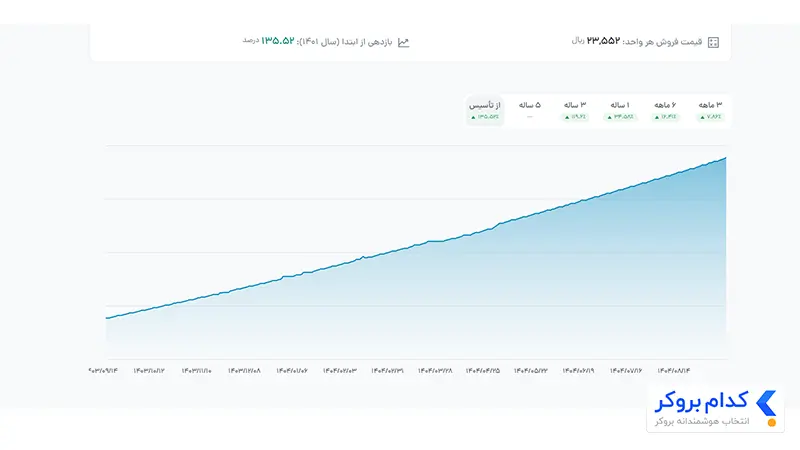Click the ۱۴۰۳/۱۲/۰۸ date on the axis
Image resolution: width=800 pixels, height=450 pixels.
coord(244,371)
